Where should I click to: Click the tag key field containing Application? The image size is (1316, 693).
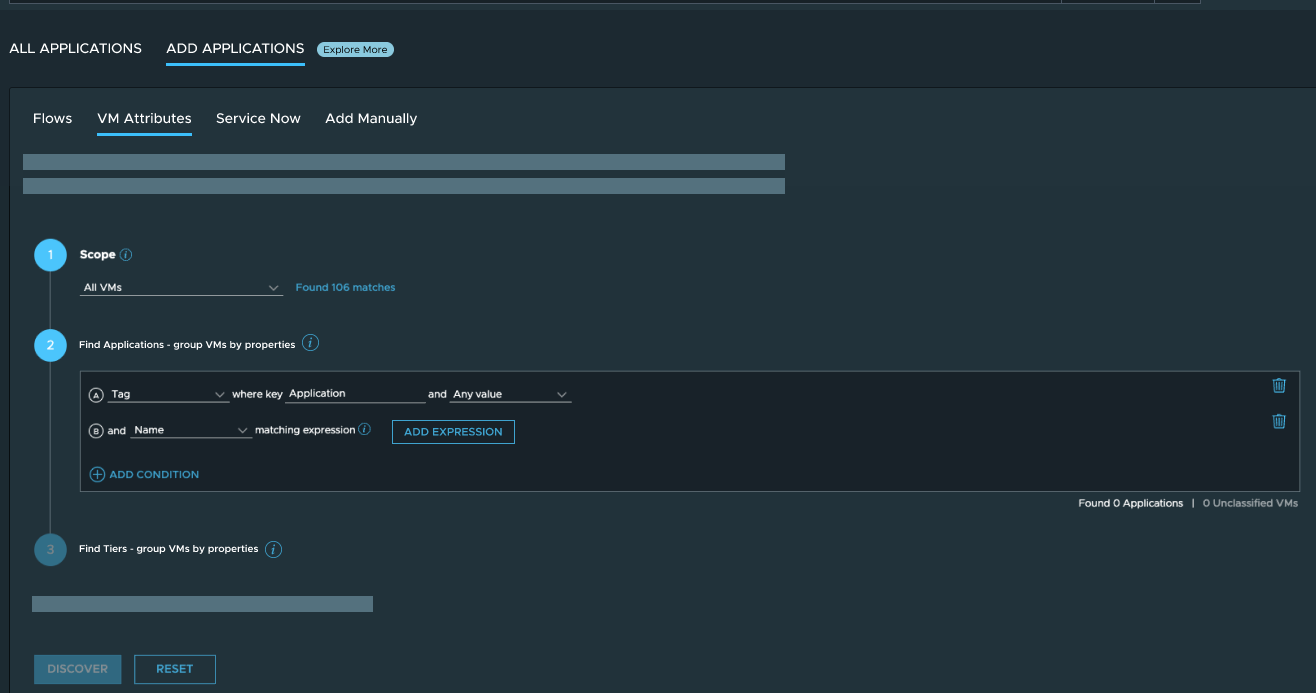click(355, 394)
